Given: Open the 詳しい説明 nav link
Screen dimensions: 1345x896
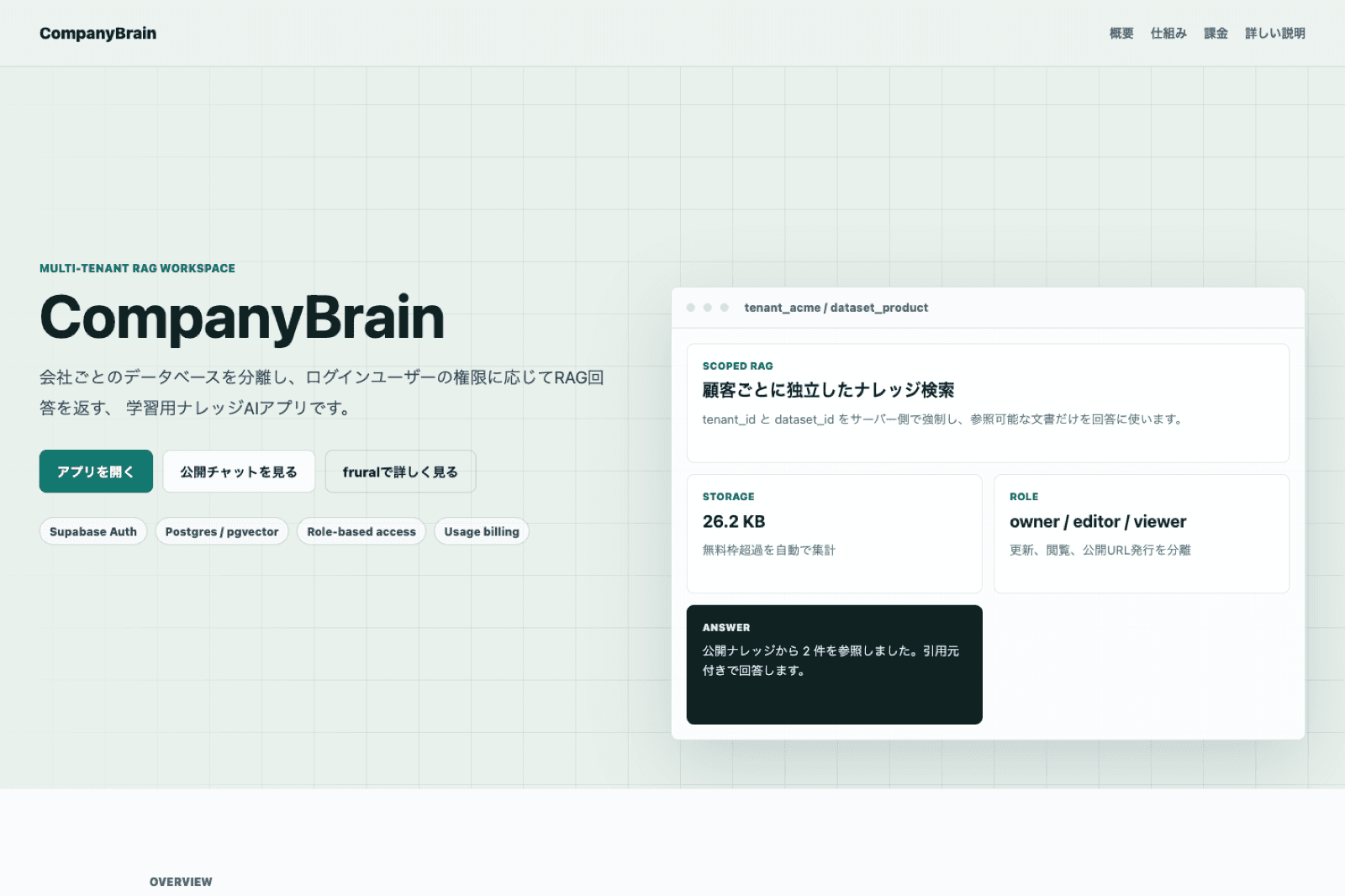Looking at the screenshot, I should pos(1274,34).
